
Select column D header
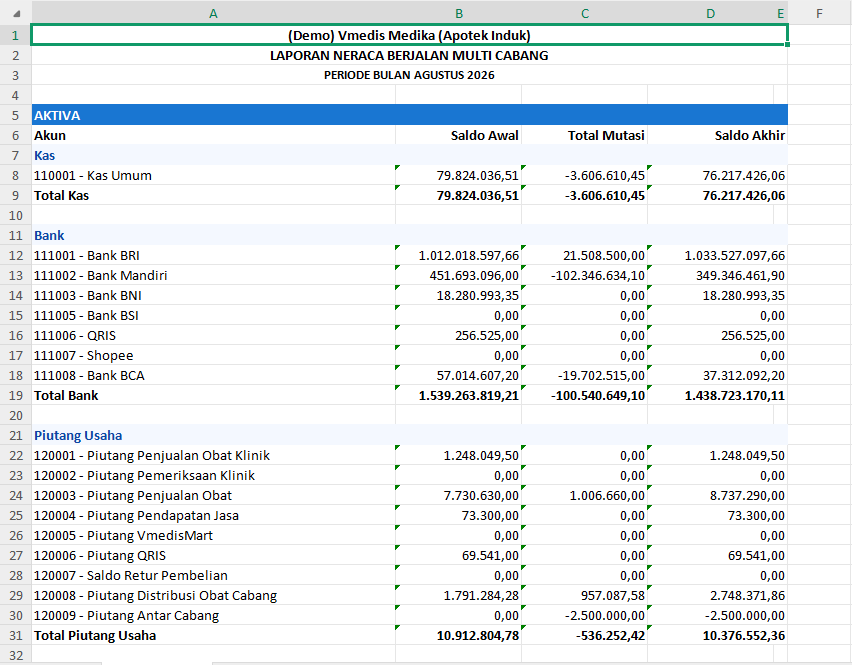coord(710,14)
